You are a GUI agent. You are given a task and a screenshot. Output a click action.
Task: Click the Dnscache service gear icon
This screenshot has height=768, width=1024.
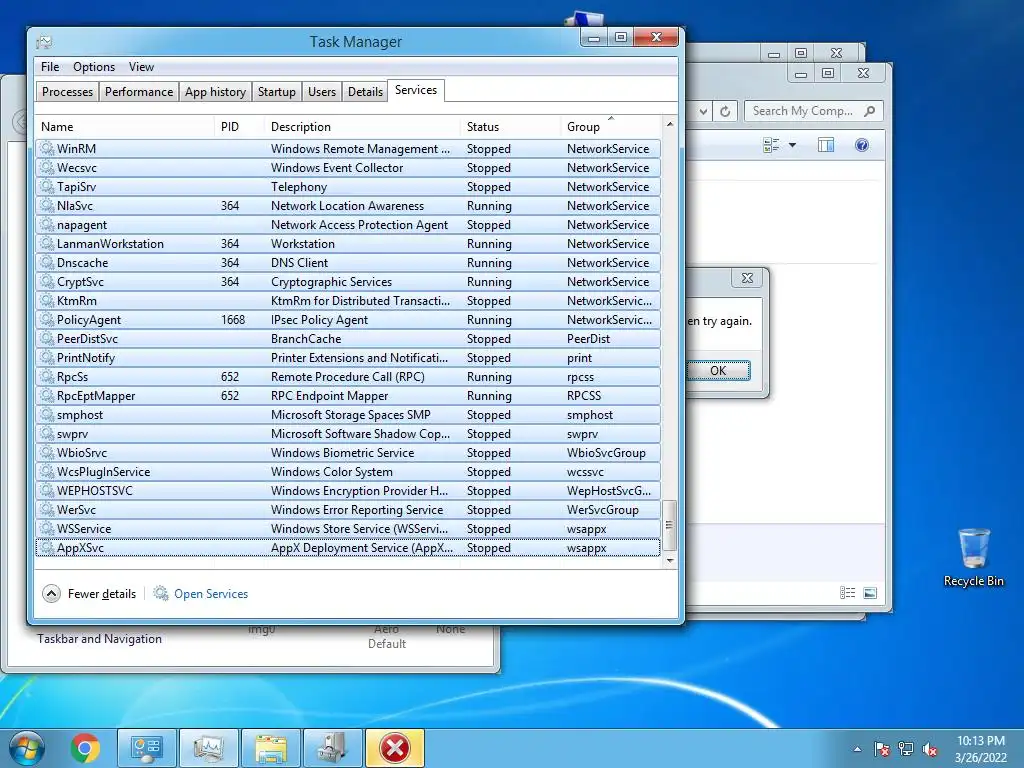47,262
